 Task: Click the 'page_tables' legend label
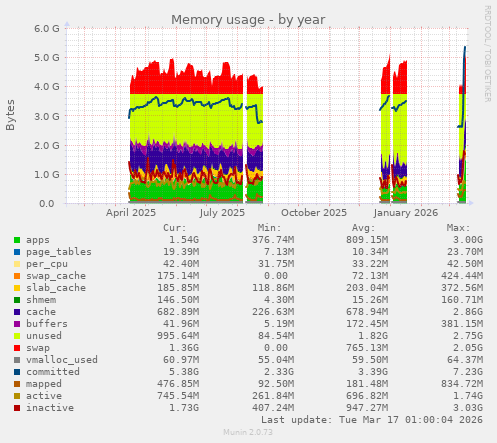tap(59, 252)
